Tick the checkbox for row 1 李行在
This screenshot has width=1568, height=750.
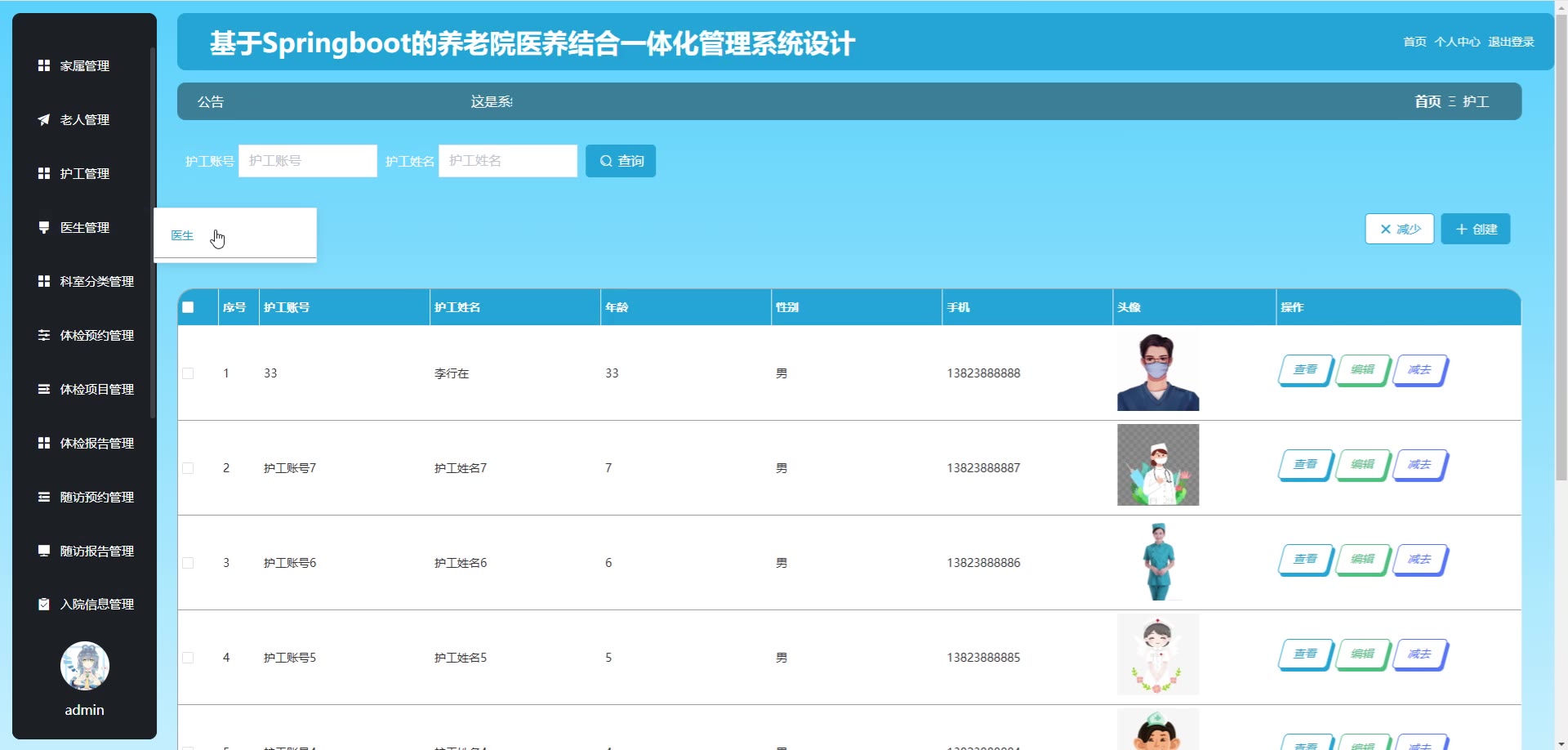[188, 373]
